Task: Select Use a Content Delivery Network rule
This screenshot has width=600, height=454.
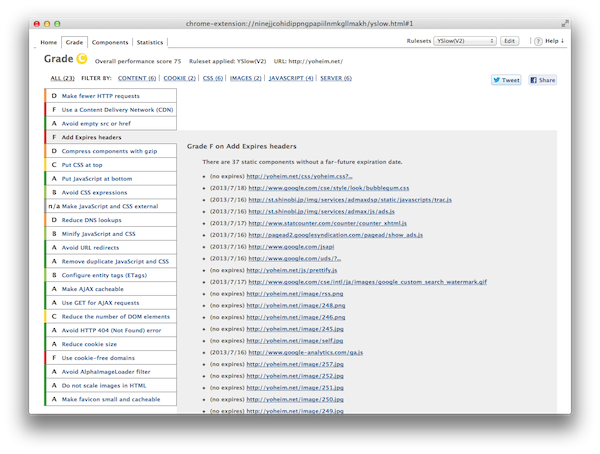Action: coord(111,109)
